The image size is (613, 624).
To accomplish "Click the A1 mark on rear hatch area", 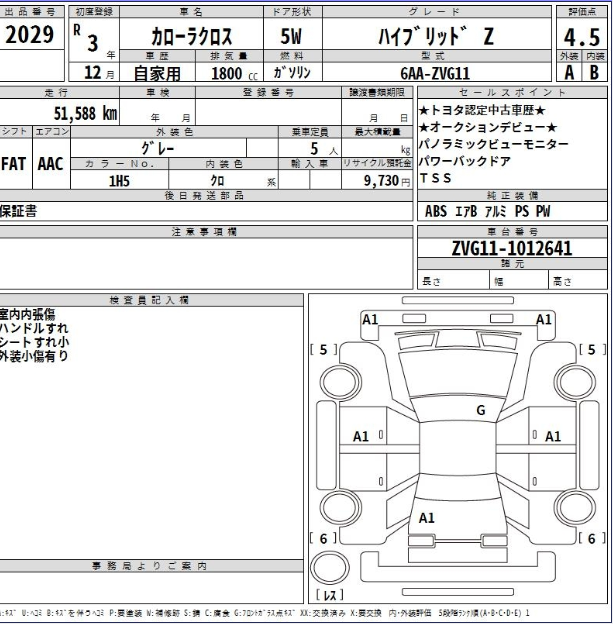I will [x=427, y=517].
